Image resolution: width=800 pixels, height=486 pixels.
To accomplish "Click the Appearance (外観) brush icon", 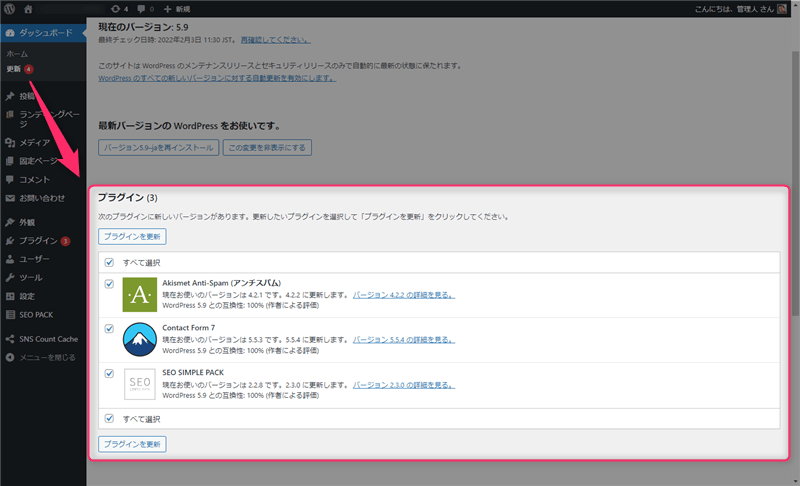I will pyautogui.click(x=10, y=222).
